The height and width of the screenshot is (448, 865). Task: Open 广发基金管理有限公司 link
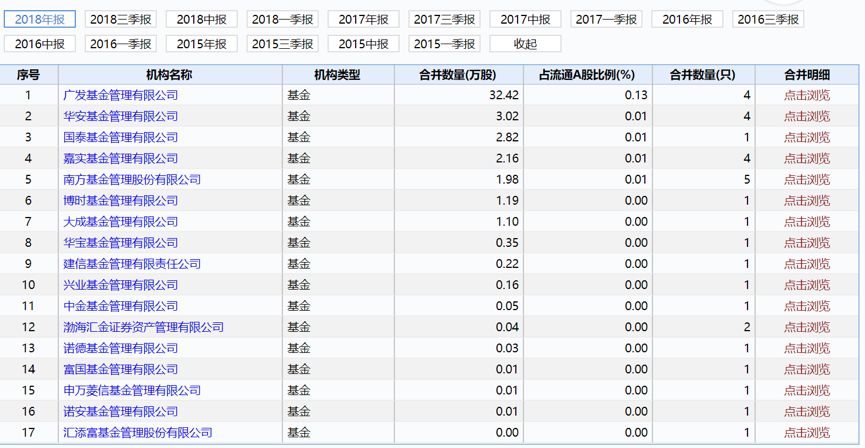121,95
